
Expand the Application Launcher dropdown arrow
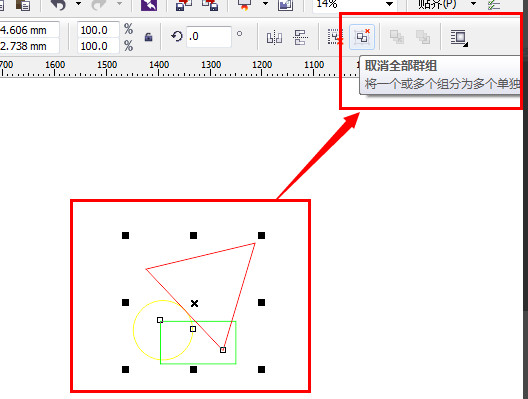[265, 4]
